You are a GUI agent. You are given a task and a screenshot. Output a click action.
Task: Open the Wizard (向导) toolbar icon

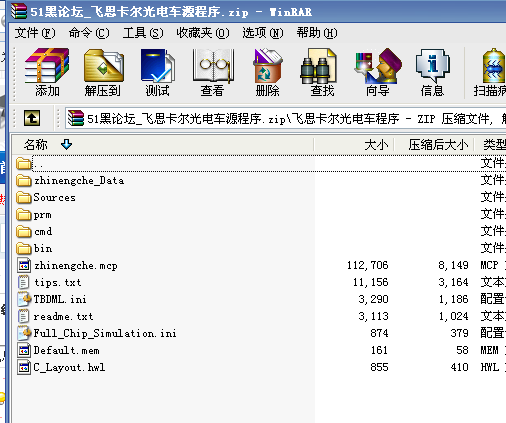pyautogui.click(x=378, y=65)
